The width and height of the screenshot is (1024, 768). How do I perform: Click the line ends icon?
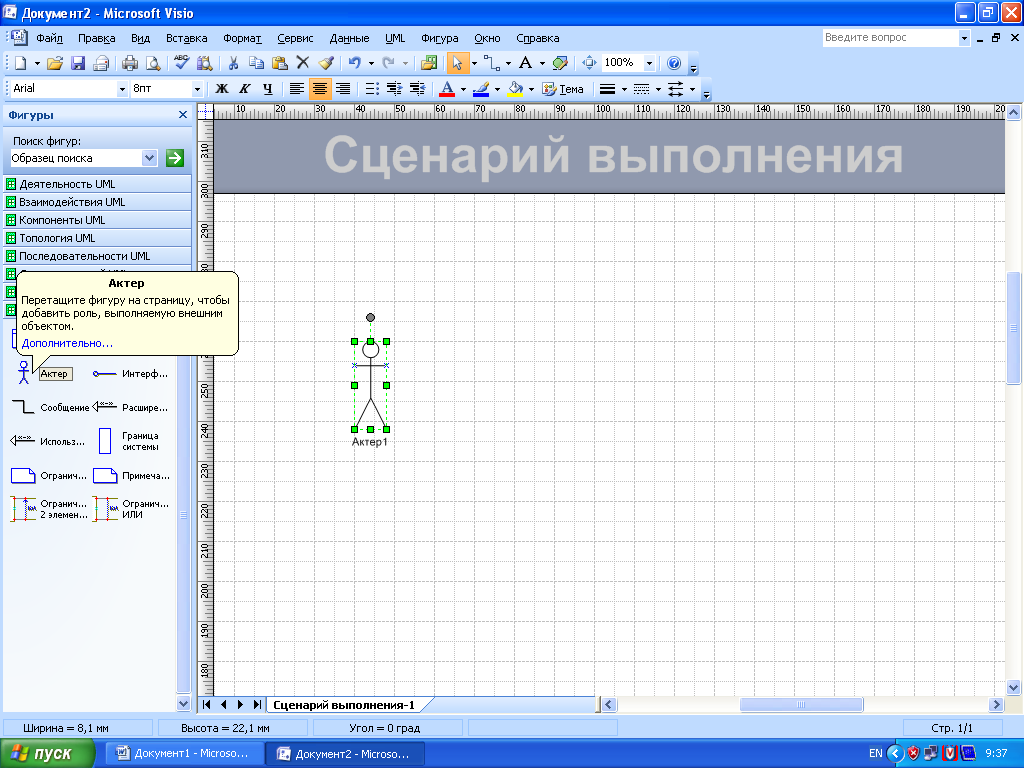(x=676, y=89)
